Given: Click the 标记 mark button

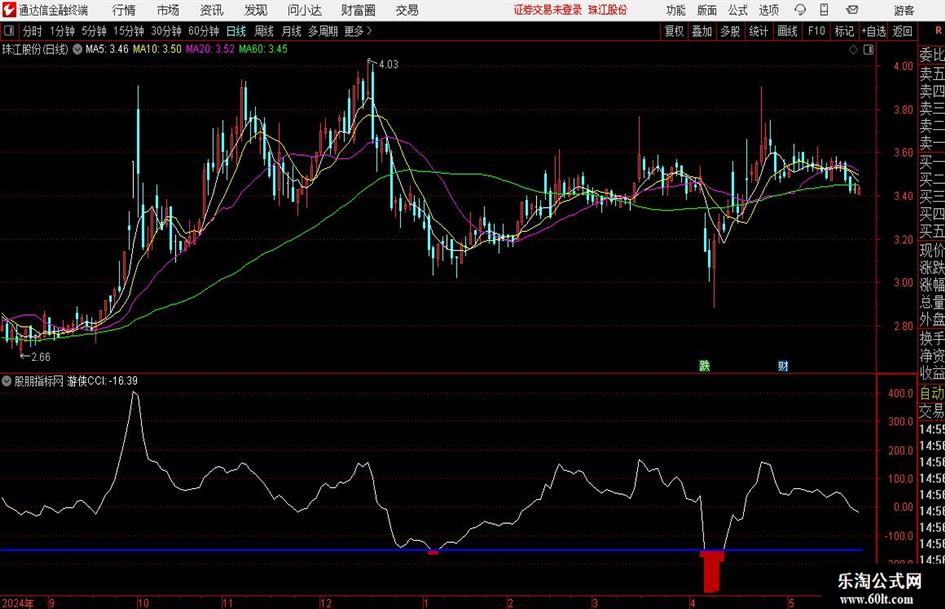Looking at the screenshot, I should (x=844, y=31).
